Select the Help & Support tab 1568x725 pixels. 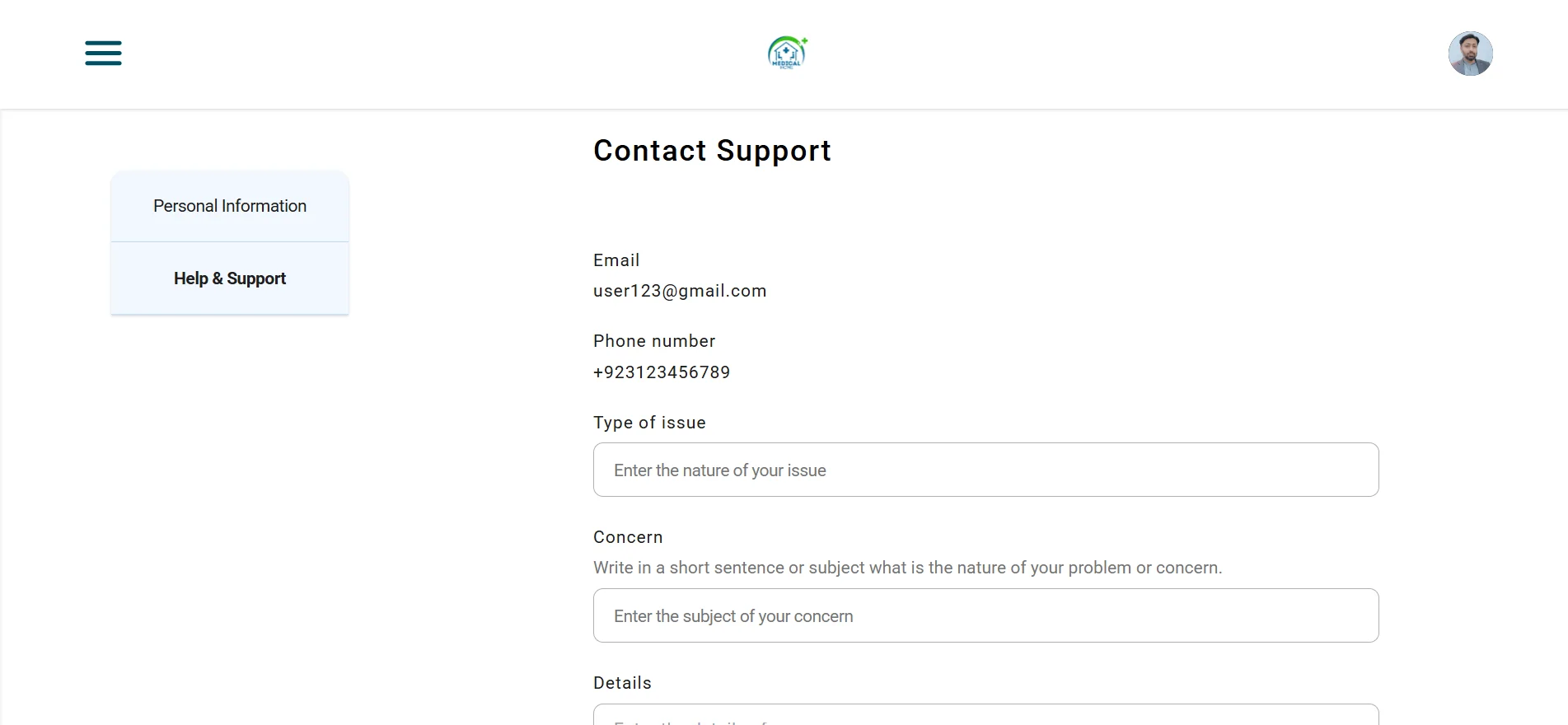(230, 278)
